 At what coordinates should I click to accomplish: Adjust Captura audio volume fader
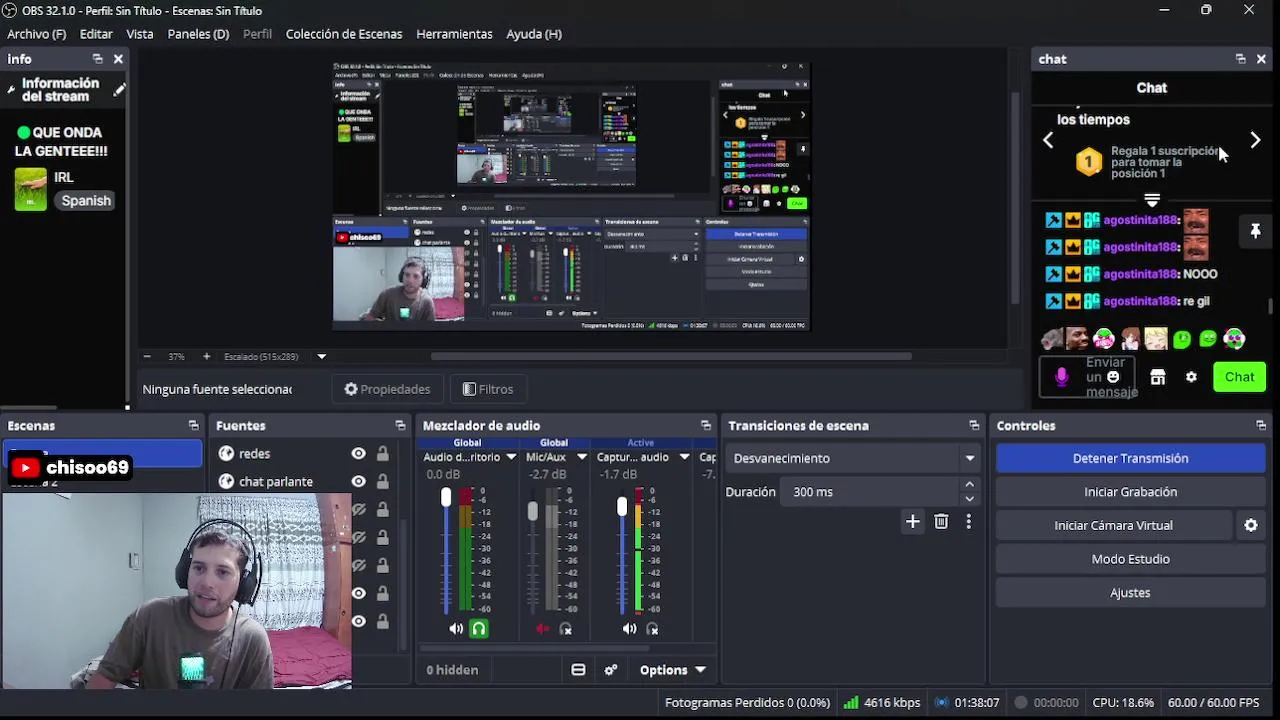click(x=622, y=507)
